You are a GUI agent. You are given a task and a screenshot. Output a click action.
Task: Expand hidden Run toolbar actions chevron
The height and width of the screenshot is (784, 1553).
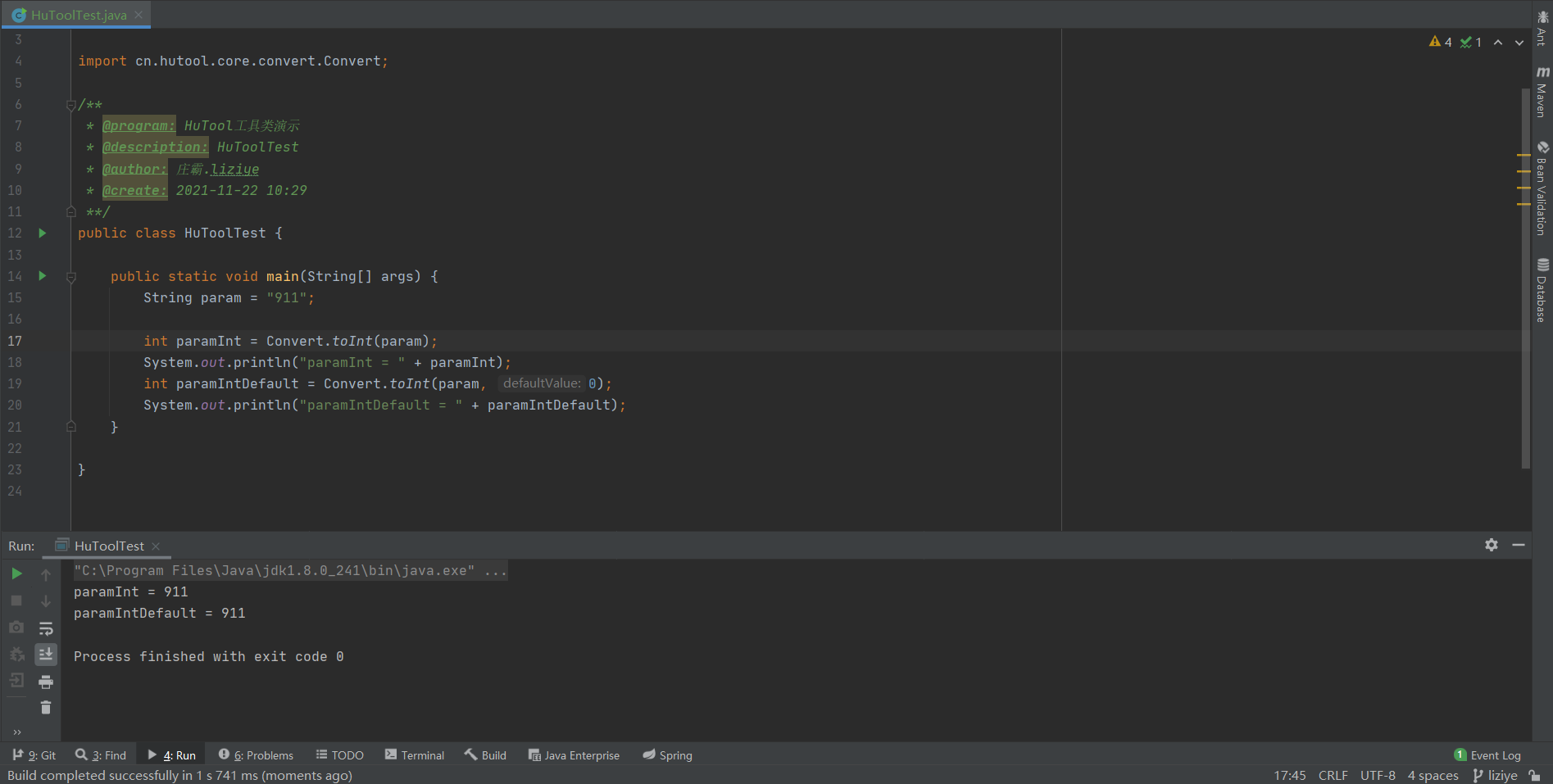click(x=17, y=732)
